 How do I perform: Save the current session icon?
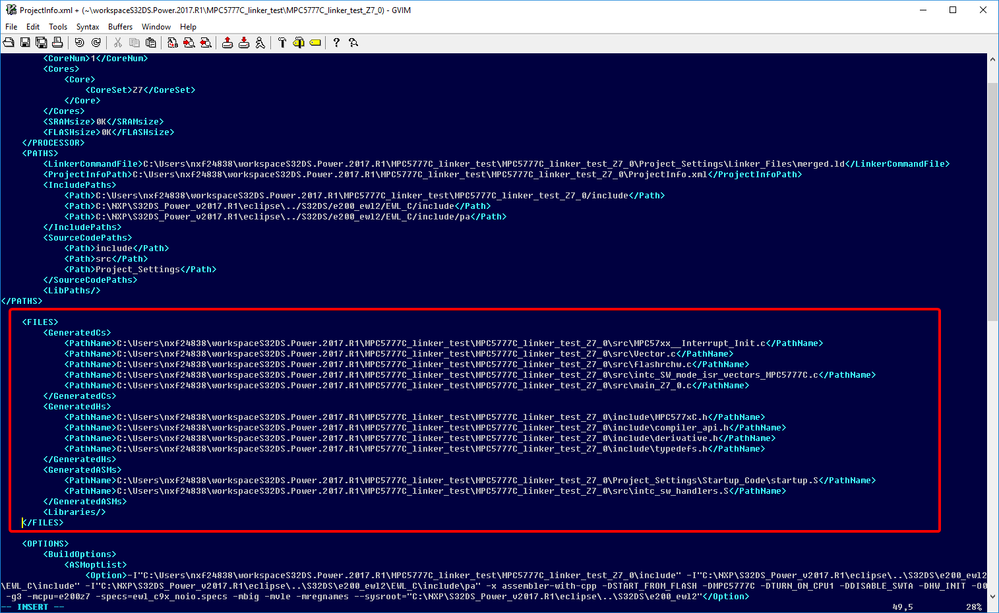coord(244,43)
